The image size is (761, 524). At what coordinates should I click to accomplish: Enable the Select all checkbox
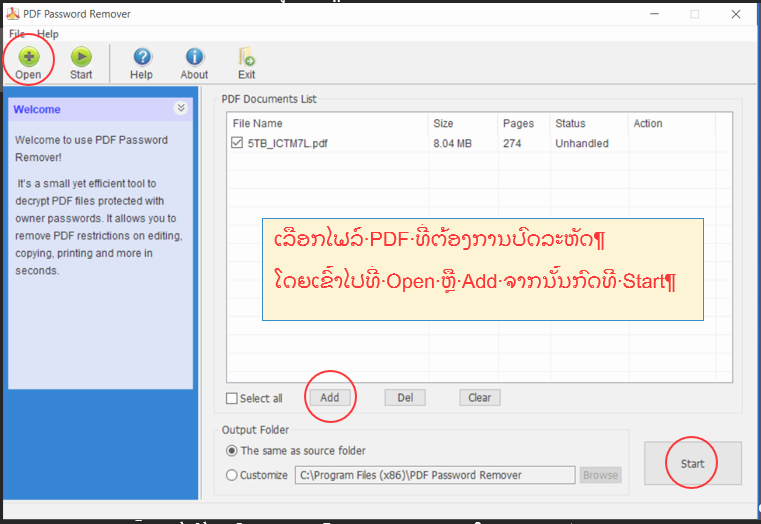coord(232,398)
